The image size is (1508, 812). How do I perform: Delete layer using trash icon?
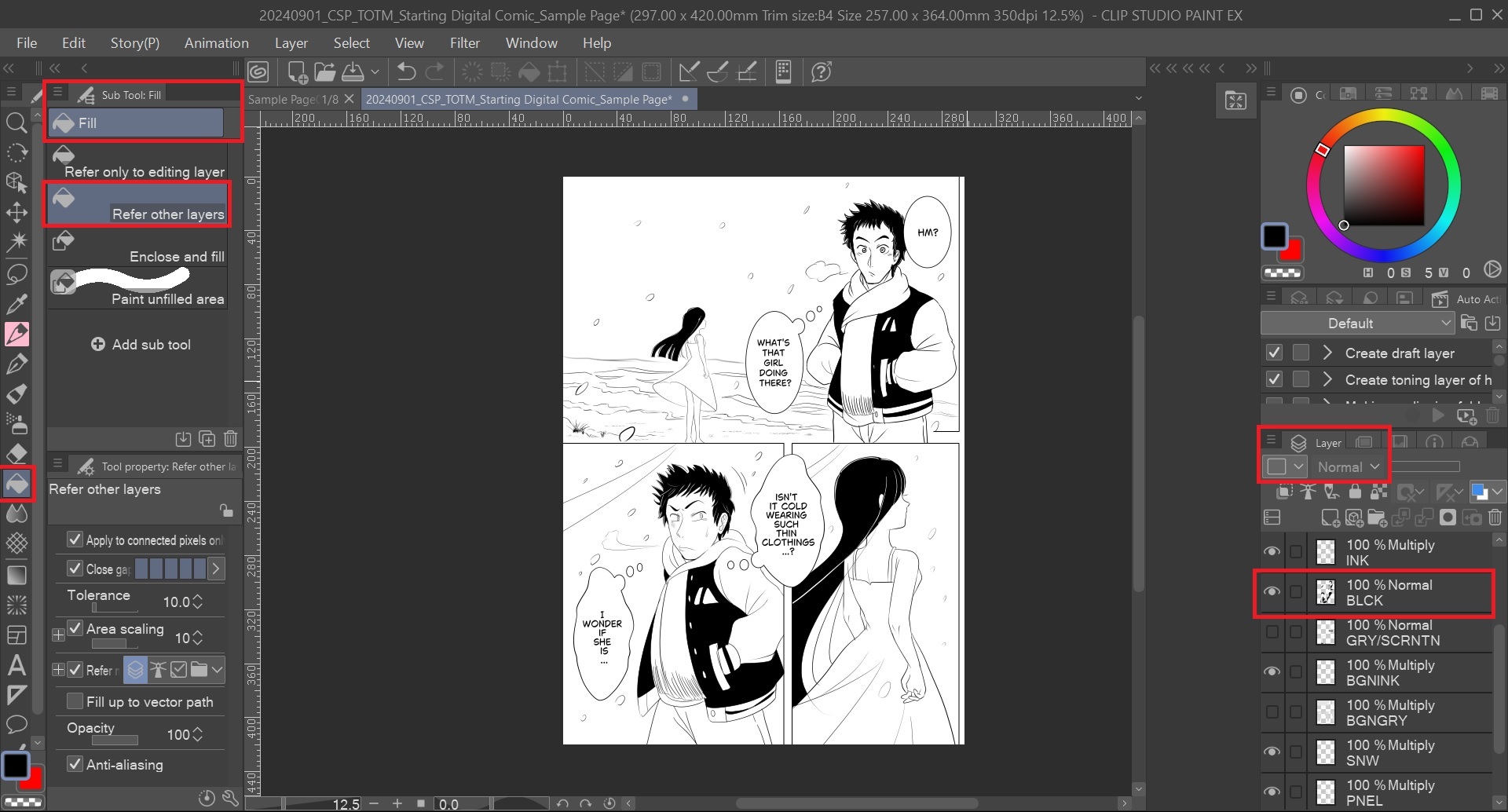click(1495, 518)
